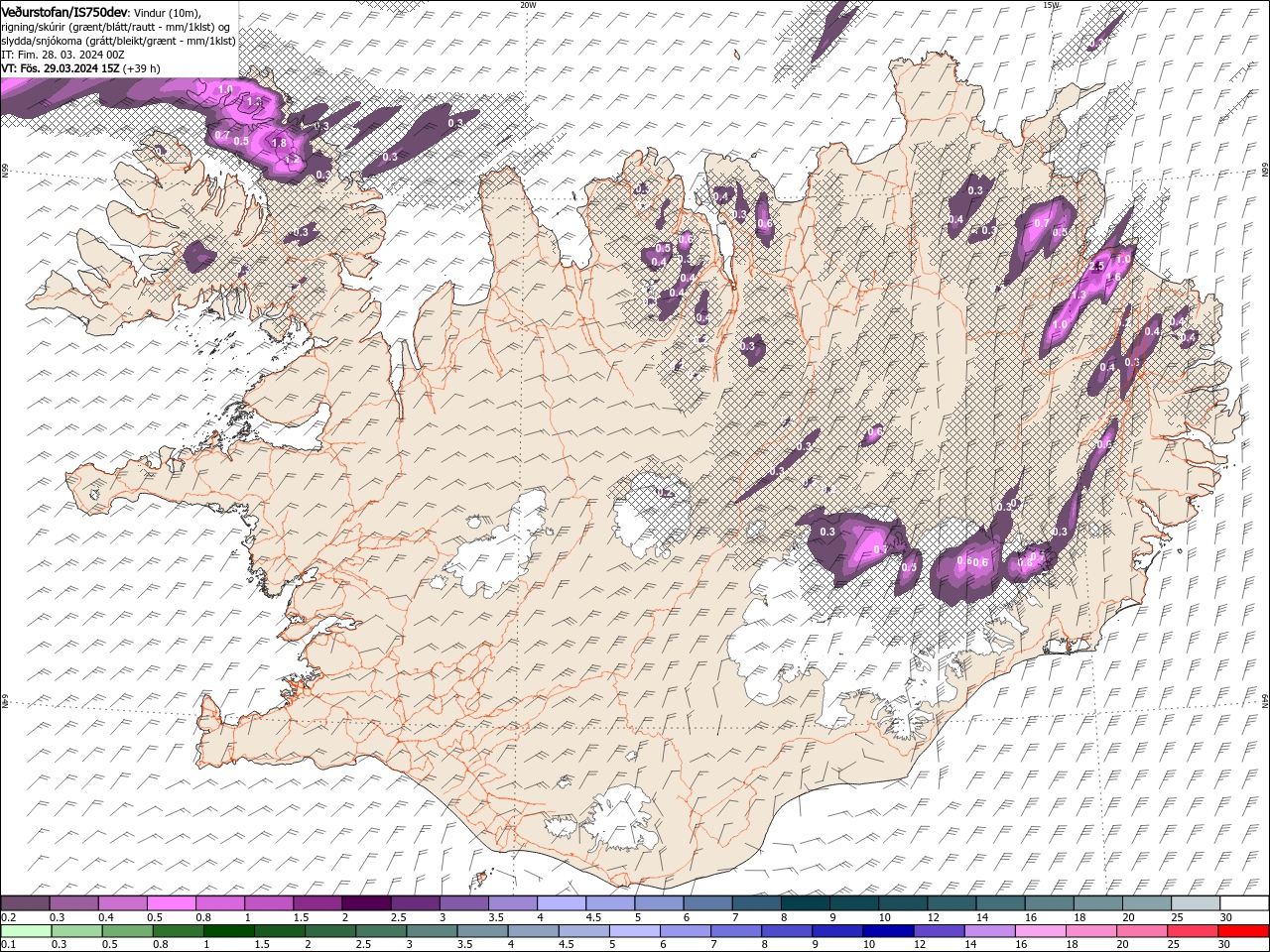
Task: Pick the top-row legend swatch between 3 and 3.5
Action: [x=463, y=903]
